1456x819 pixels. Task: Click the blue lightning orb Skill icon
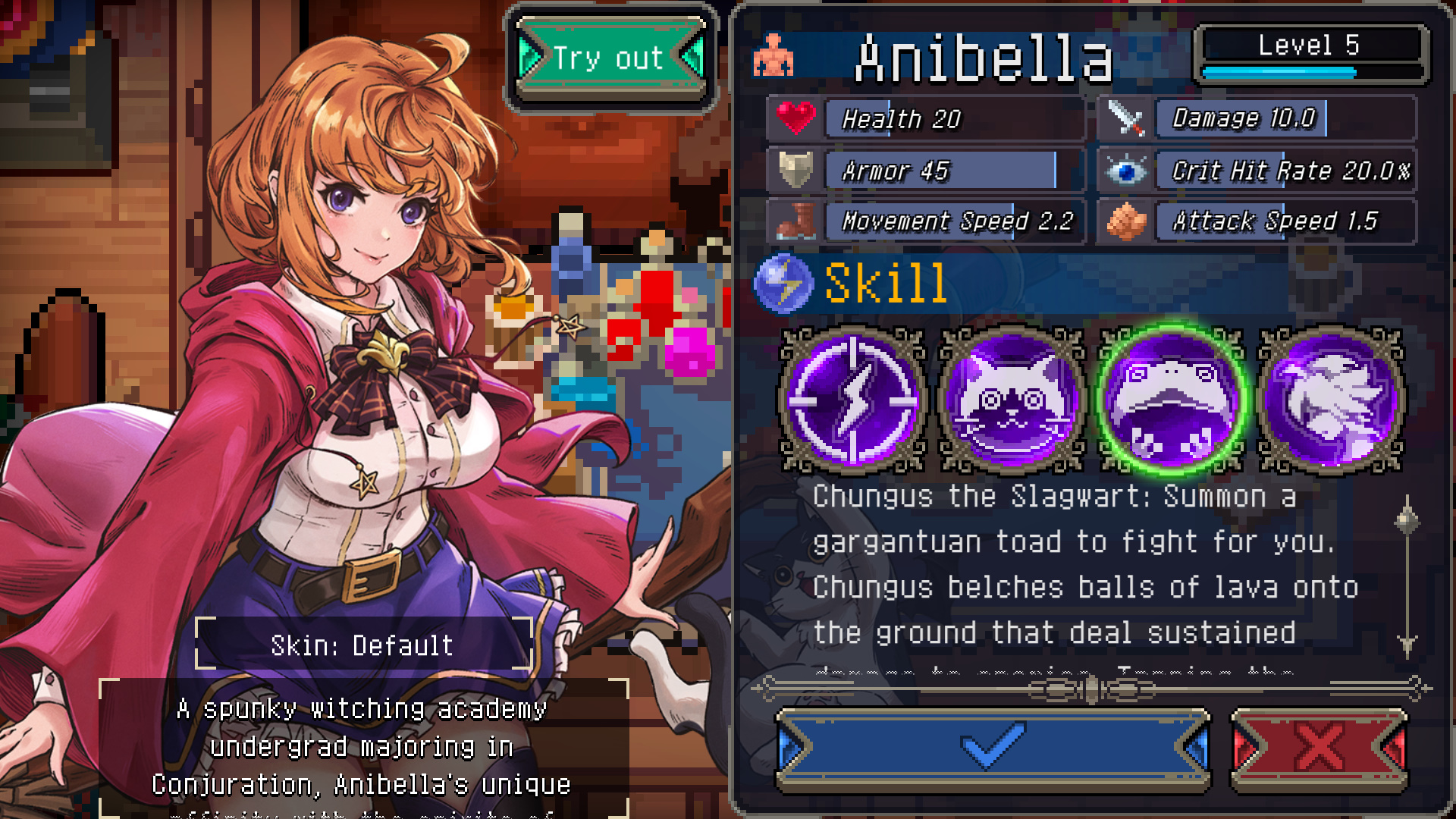click(783, 284)
